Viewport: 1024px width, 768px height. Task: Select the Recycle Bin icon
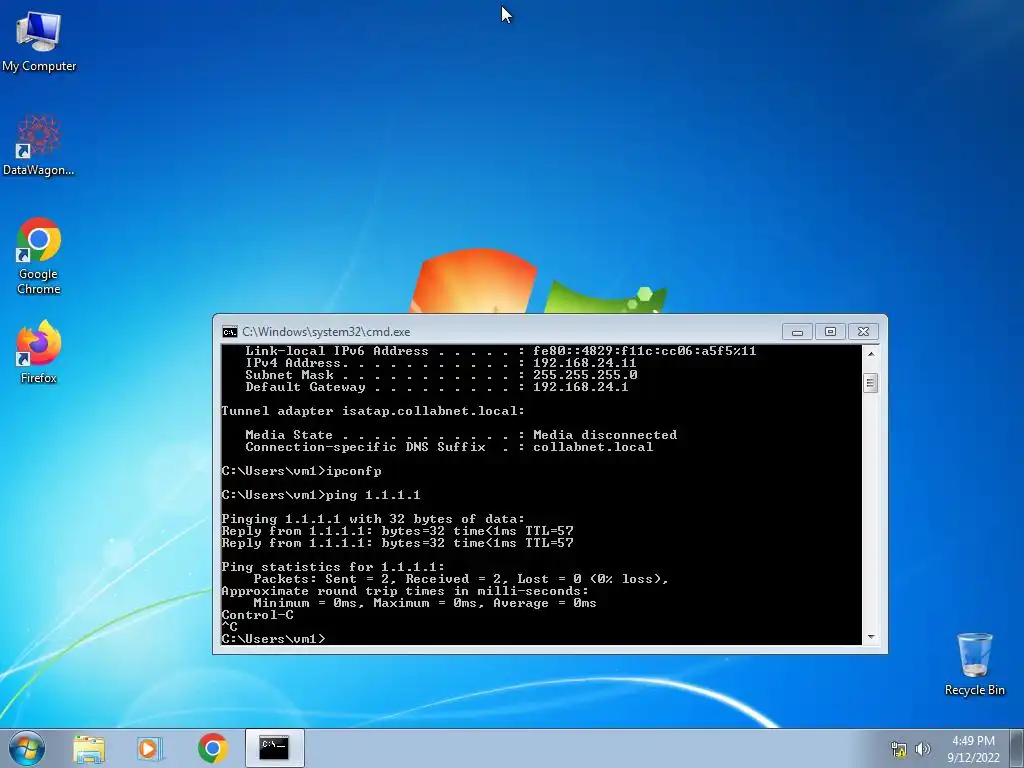tap(974, 664)
